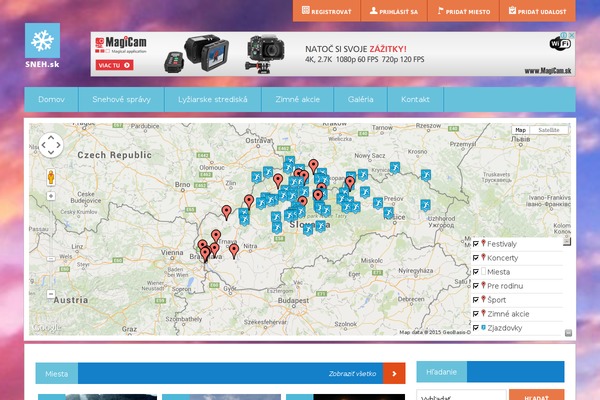
Task: Click the ski marker near Prešov
Action: 378,203
